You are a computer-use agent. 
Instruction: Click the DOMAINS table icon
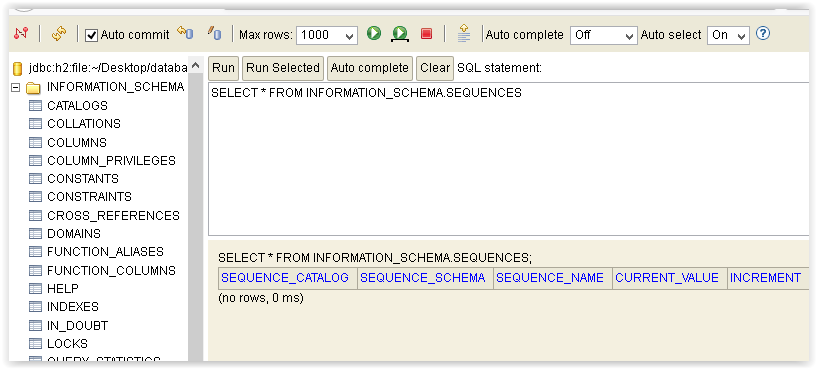point(35,234)
